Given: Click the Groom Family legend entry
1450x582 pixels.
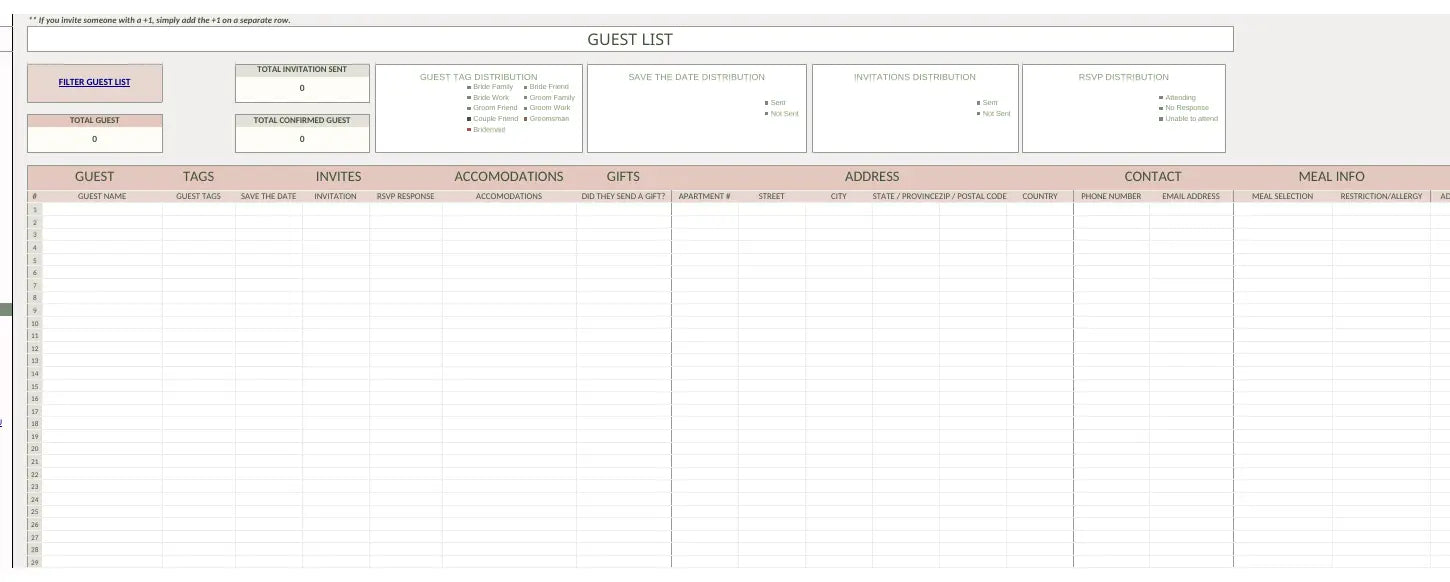Looking at the screenshot, I should coord(550,97).
